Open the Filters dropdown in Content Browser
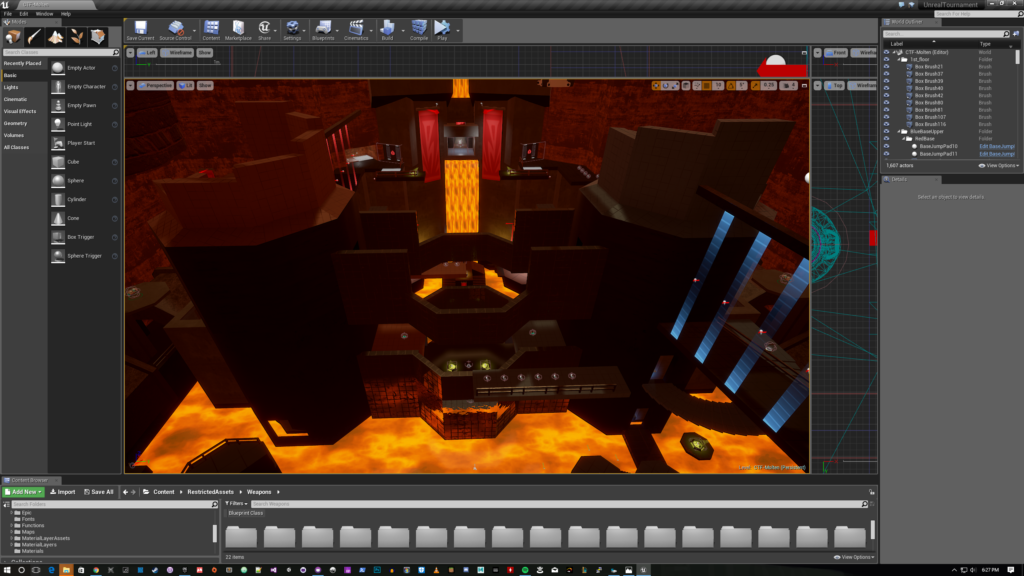 [x=236, y=504]
